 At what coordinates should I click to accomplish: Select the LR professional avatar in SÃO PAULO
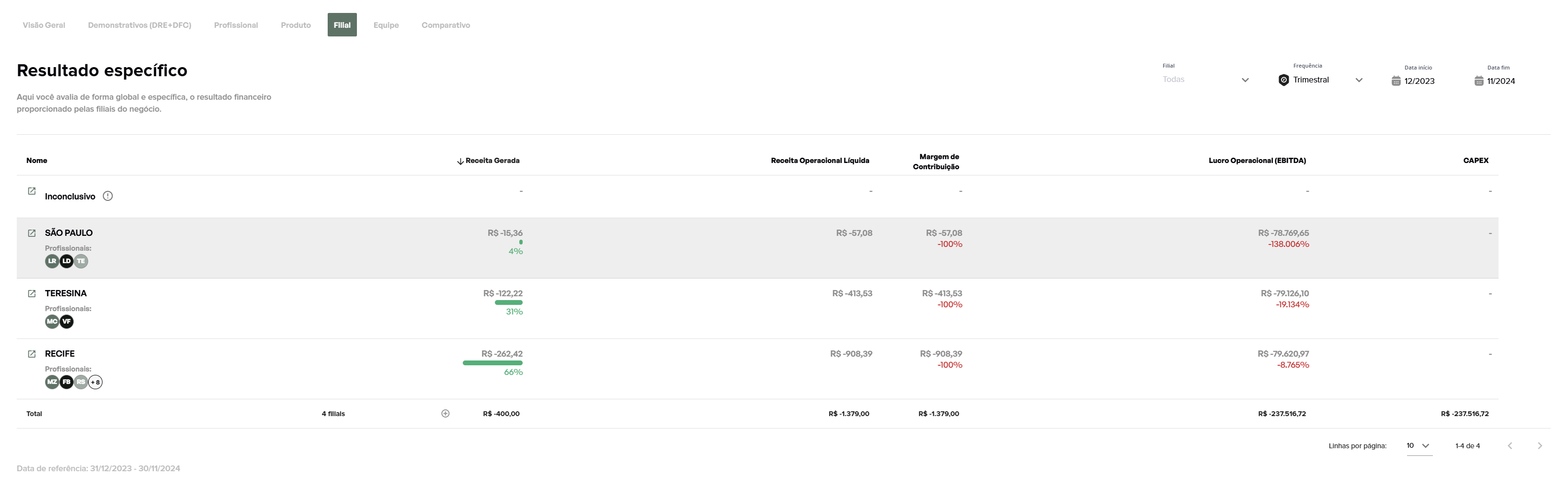tap(52, 261)
